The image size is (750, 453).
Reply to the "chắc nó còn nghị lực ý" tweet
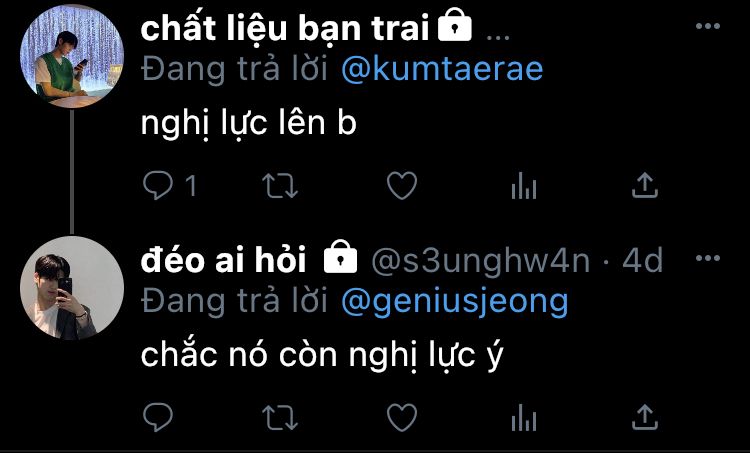pyautogui.click(x=158, y=417)
